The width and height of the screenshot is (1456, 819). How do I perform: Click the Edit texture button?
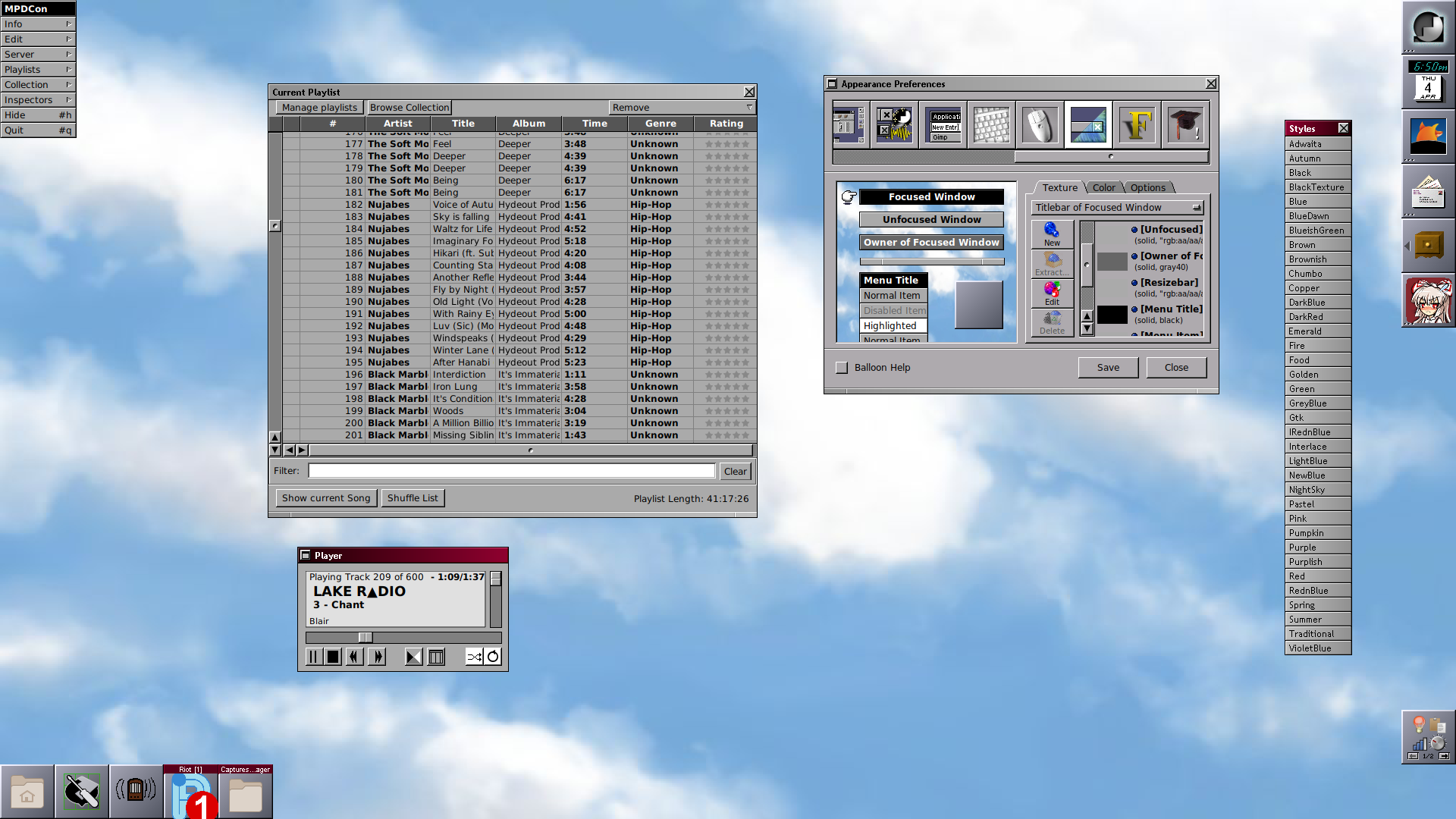(x=1052, y=293)
